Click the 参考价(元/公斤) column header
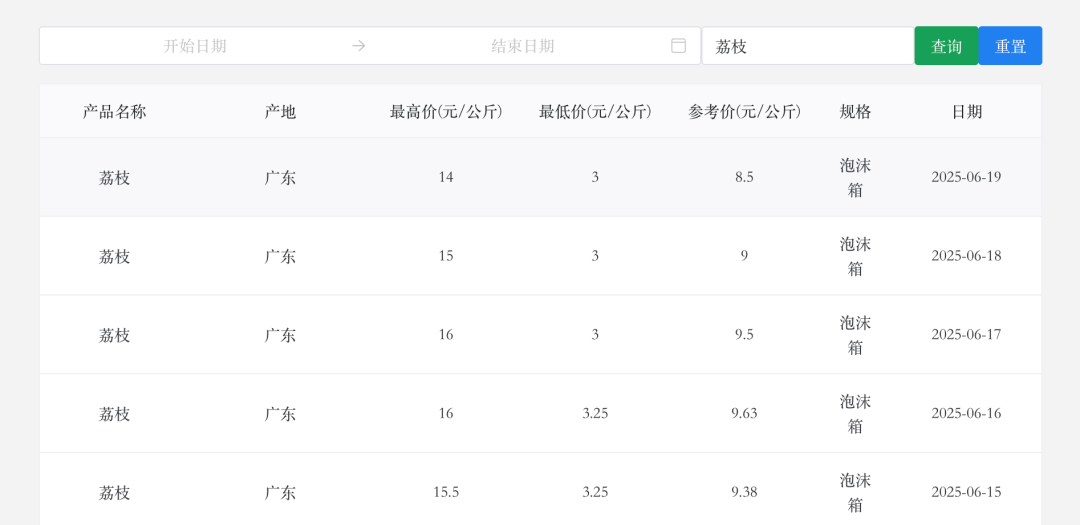Viewport: 1080px width, 525px height. pyautogui.click(x=744, y=112)
